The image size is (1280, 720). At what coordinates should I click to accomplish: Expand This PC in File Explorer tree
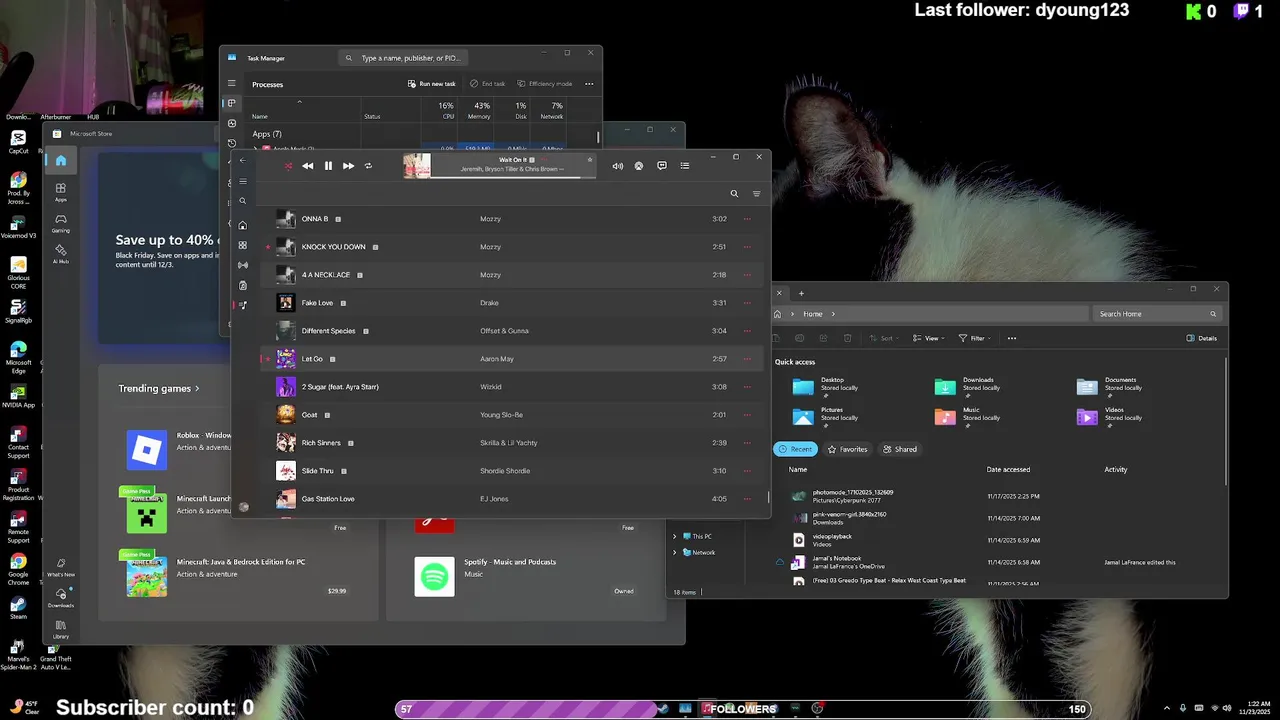(674, 536)
